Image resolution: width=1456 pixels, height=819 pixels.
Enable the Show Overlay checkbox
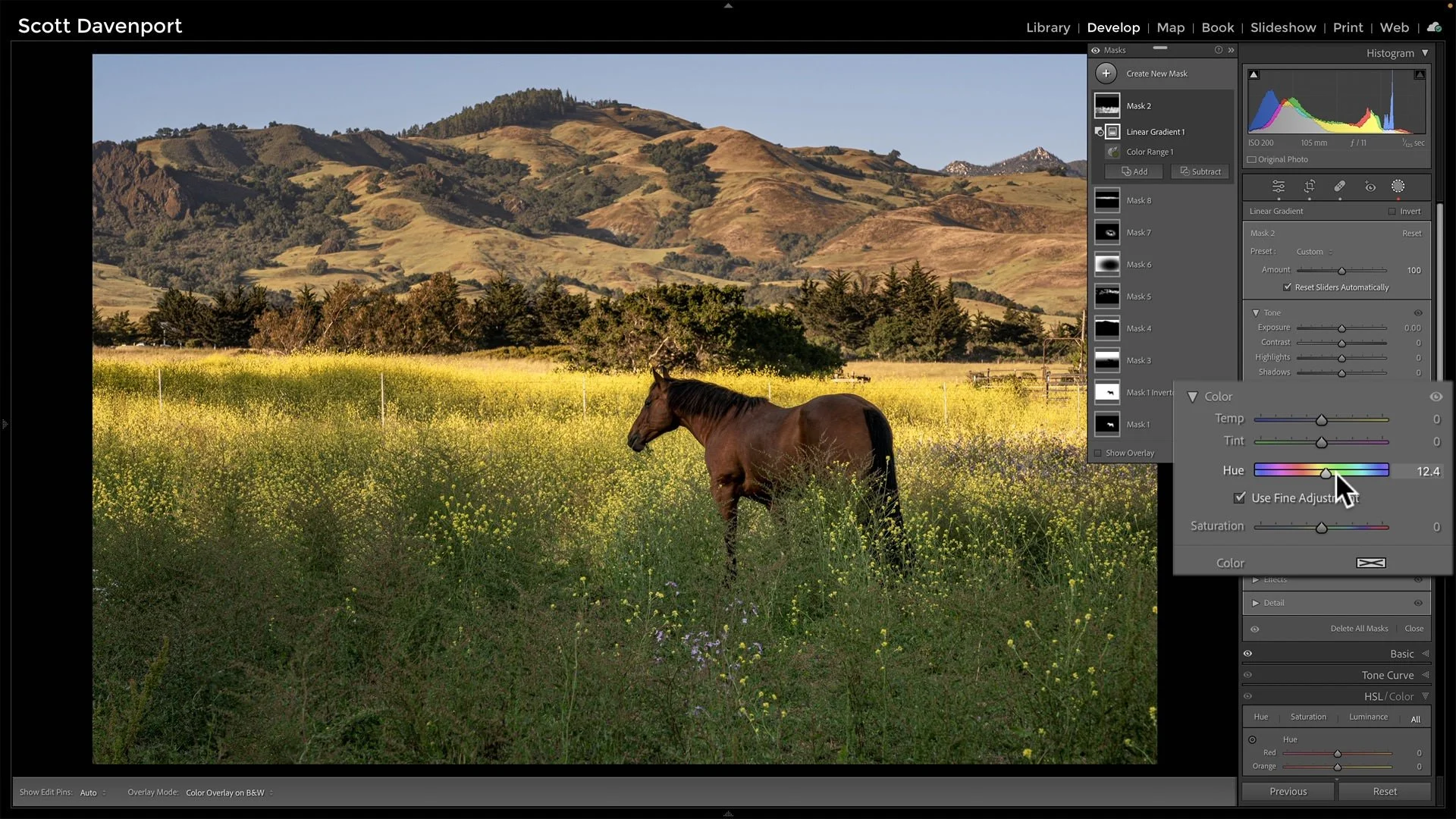[1098, 453]
